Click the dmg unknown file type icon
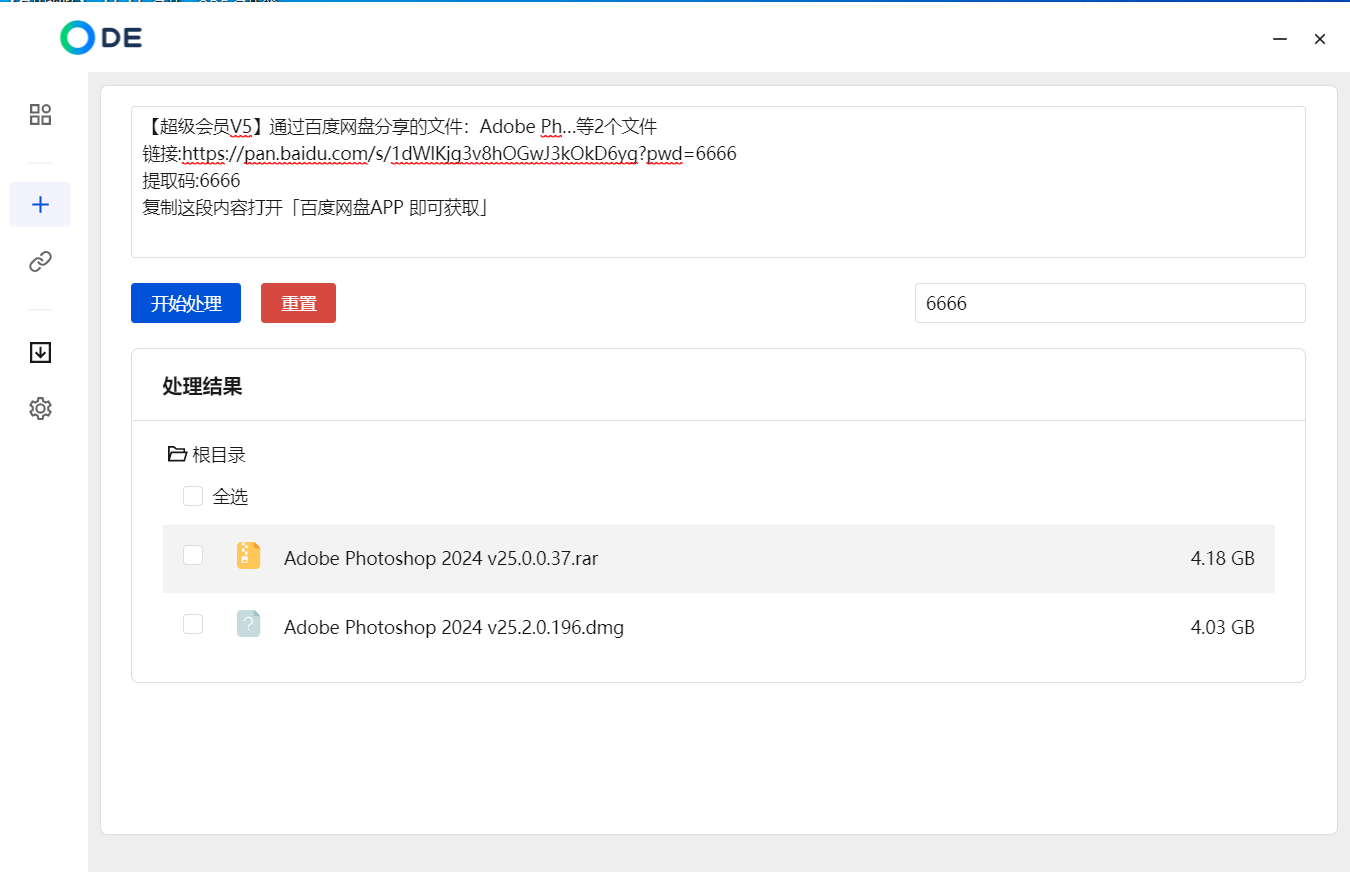 248,625
